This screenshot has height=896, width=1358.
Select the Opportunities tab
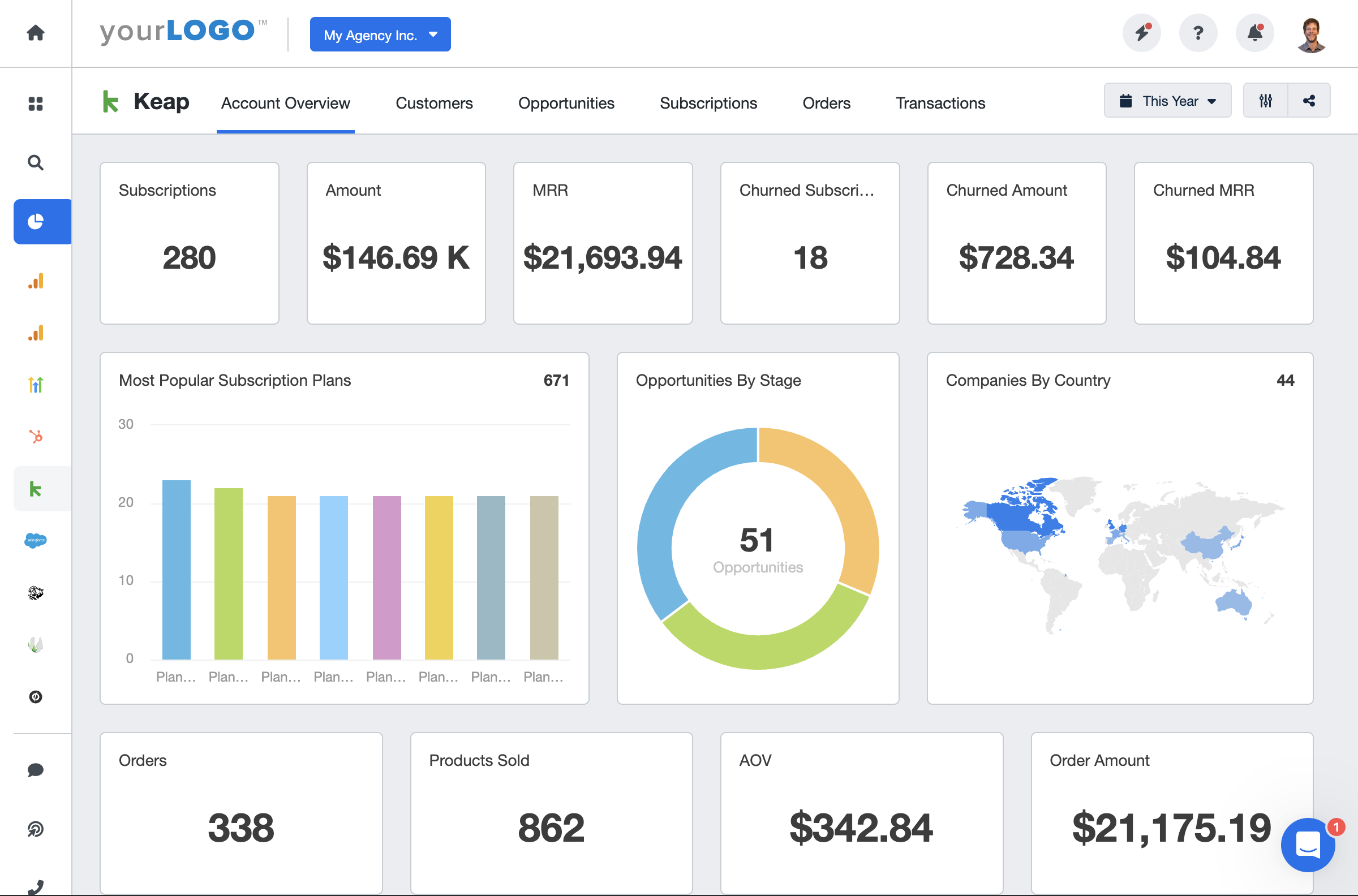click(566, 102)
